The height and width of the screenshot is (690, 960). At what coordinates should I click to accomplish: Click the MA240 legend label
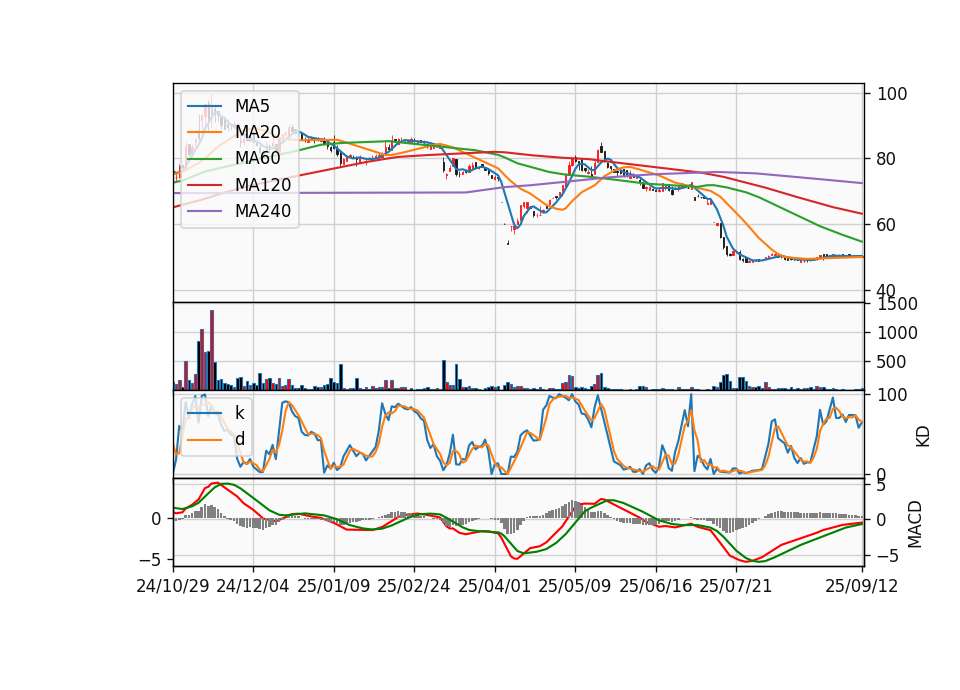point(263,211)
